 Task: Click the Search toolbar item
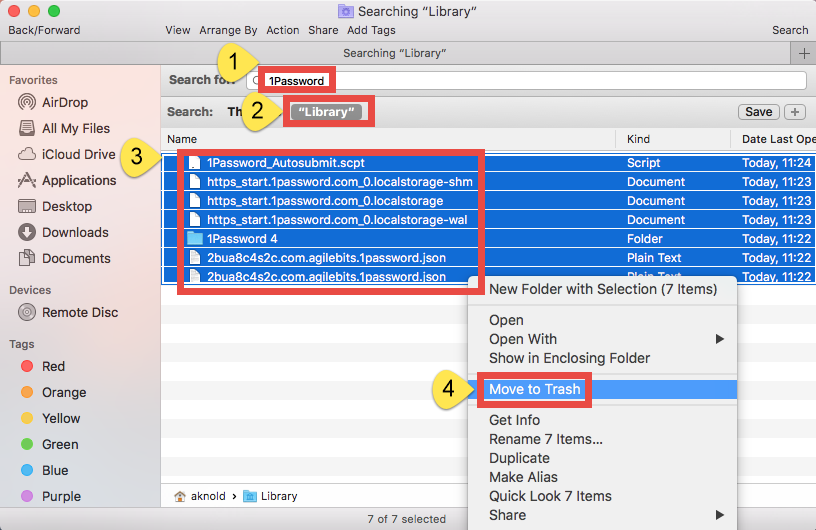point(790,30)
